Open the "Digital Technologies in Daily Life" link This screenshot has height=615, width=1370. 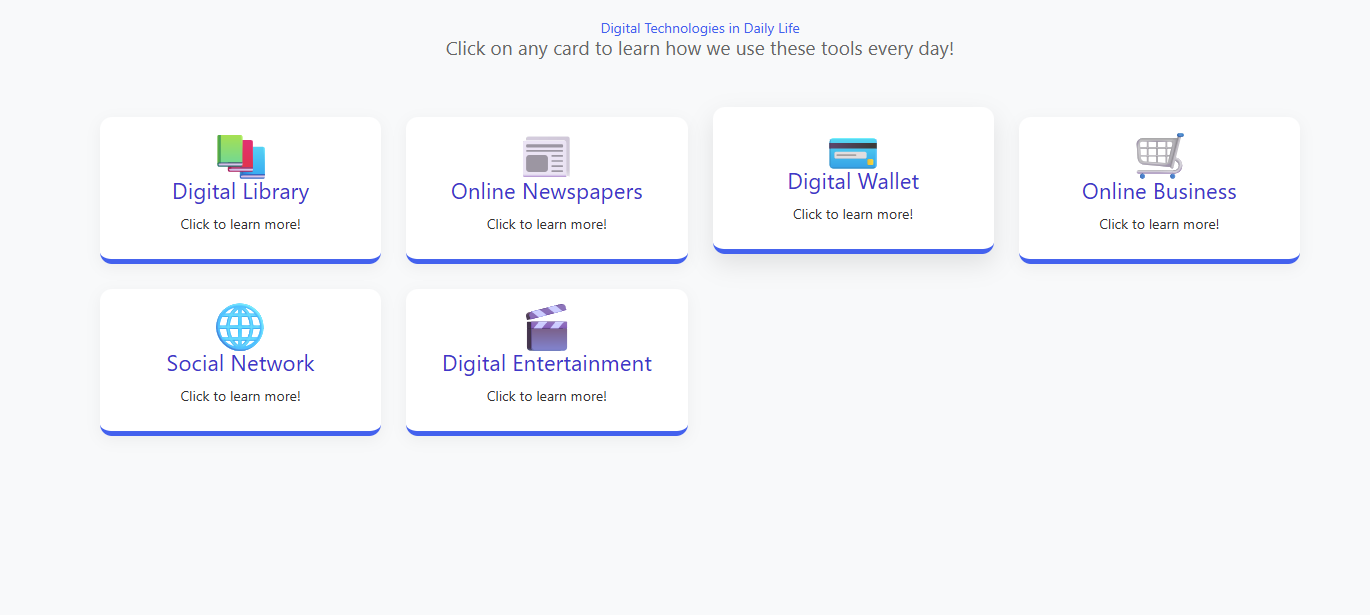coord(699,28)
